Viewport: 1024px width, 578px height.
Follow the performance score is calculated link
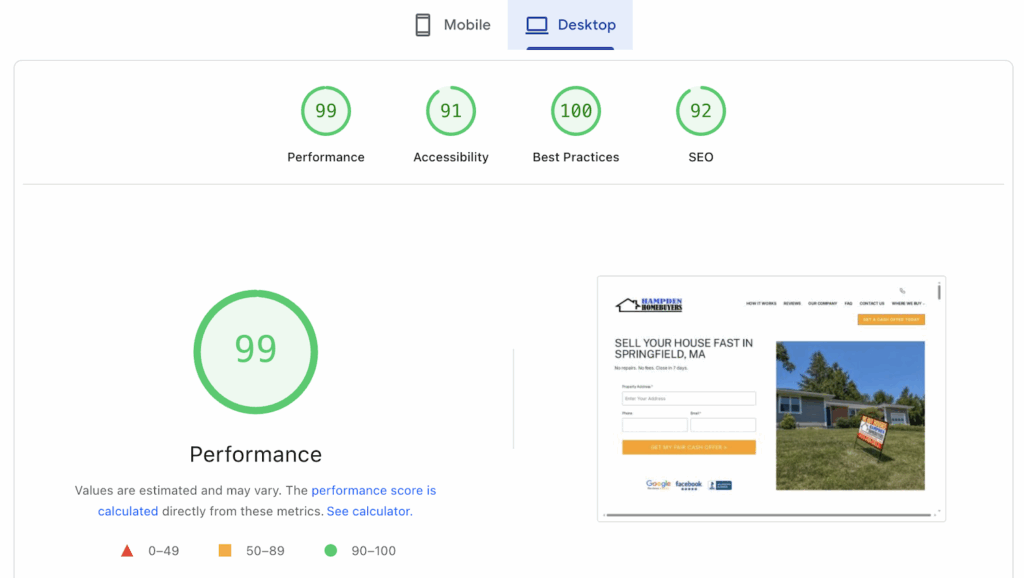point(374,490)
